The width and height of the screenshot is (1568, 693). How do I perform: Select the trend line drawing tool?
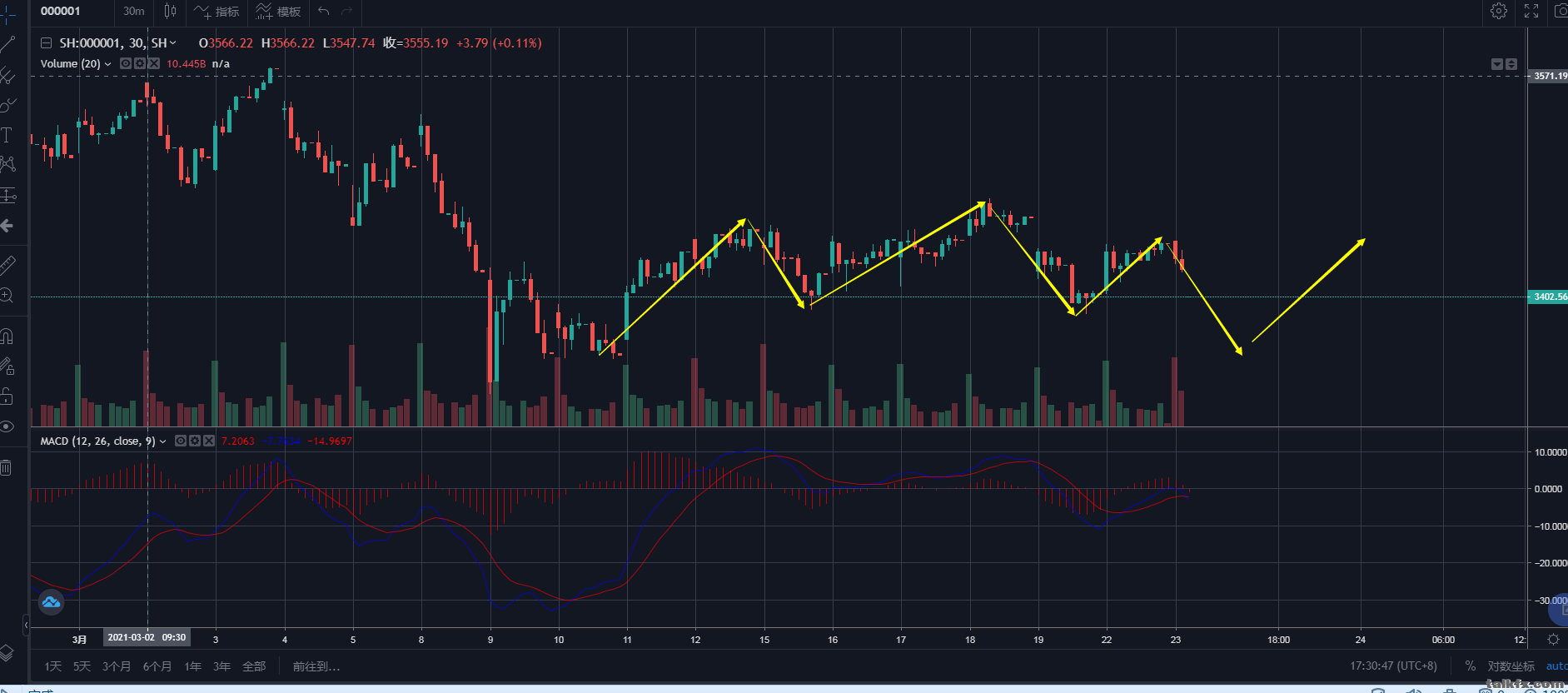7,44
